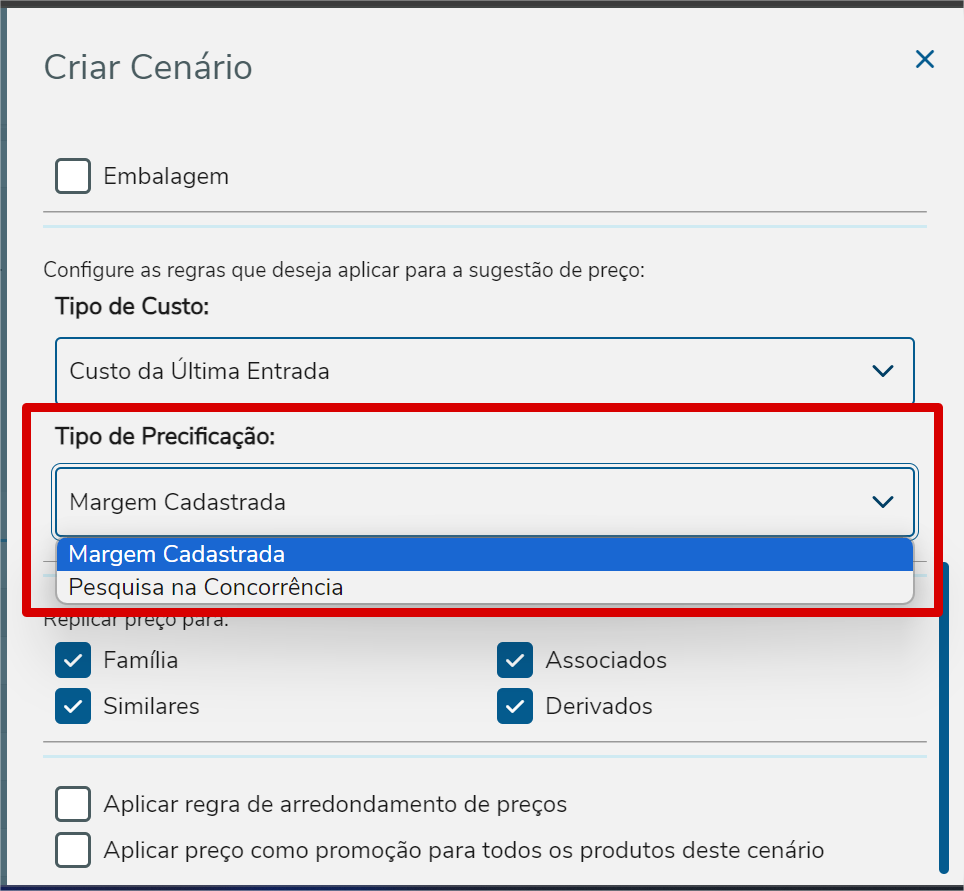Click the "Configure as regras" instruction text
Viewport: 964px width, 891px height.
343,270
